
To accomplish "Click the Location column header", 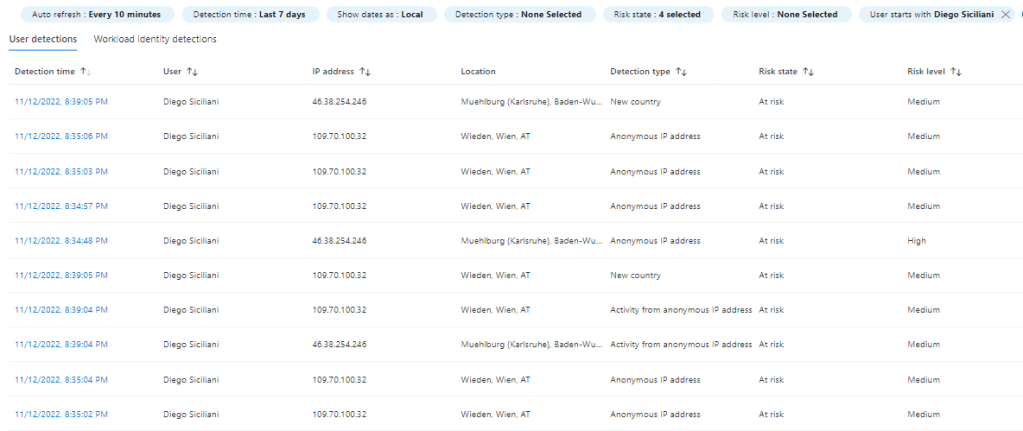I will click(x=478, y=72).
